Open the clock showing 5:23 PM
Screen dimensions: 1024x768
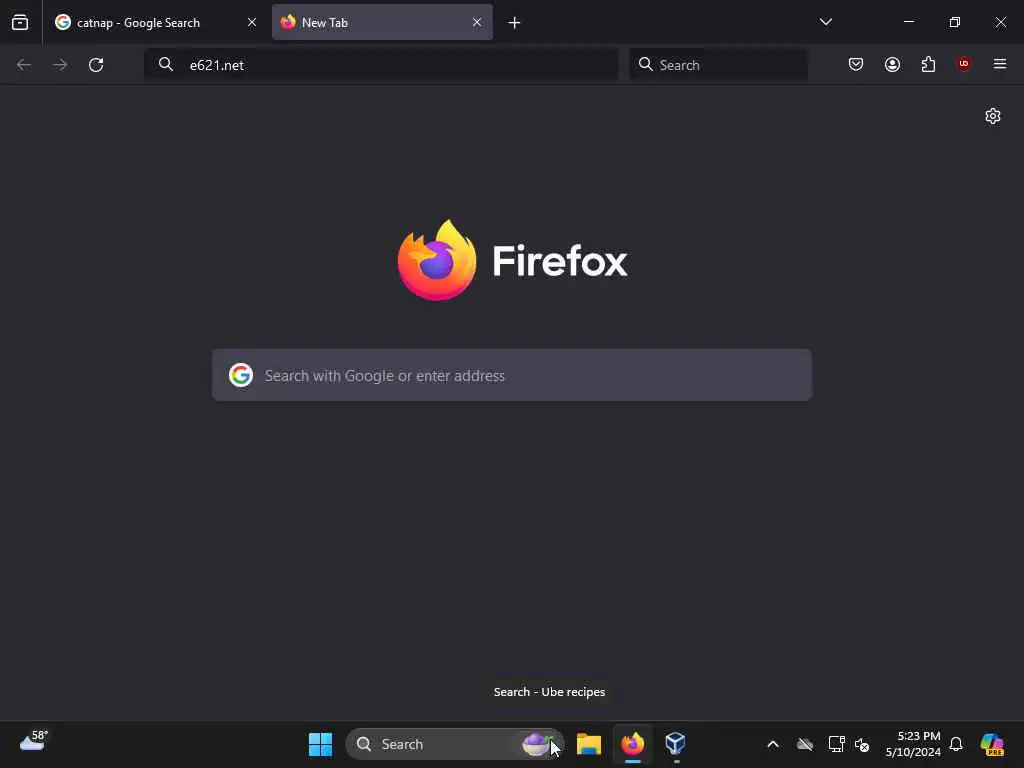pyautogui.click(x=912, y=744)
